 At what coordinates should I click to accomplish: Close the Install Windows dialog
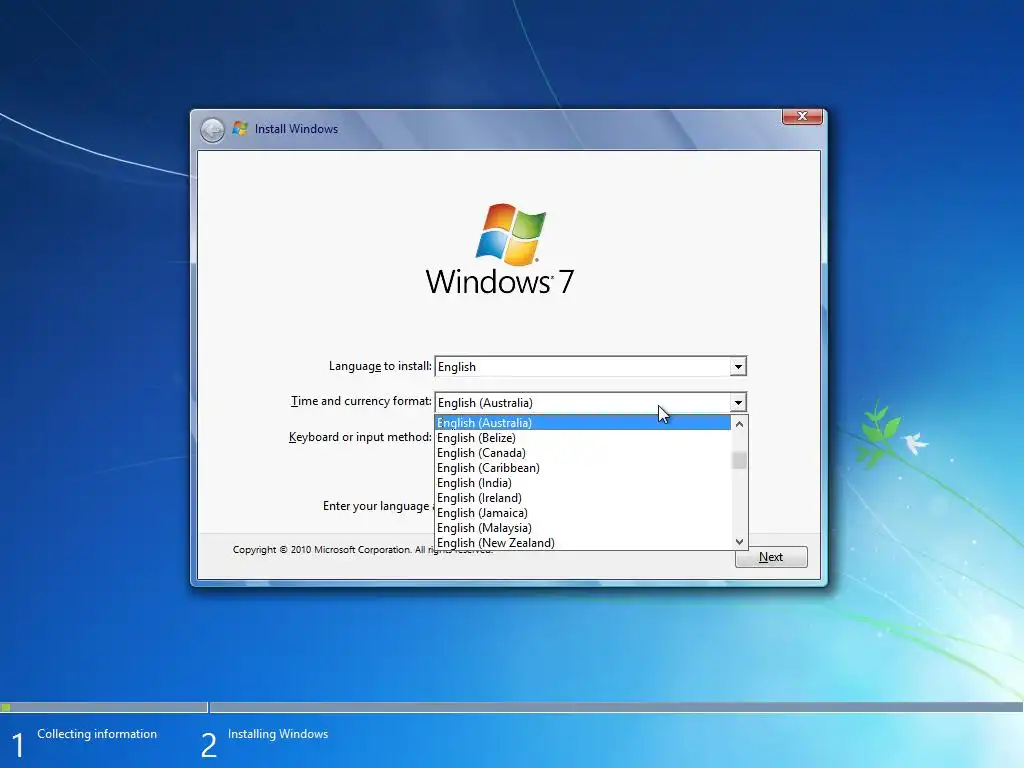[x=802, y=116]
